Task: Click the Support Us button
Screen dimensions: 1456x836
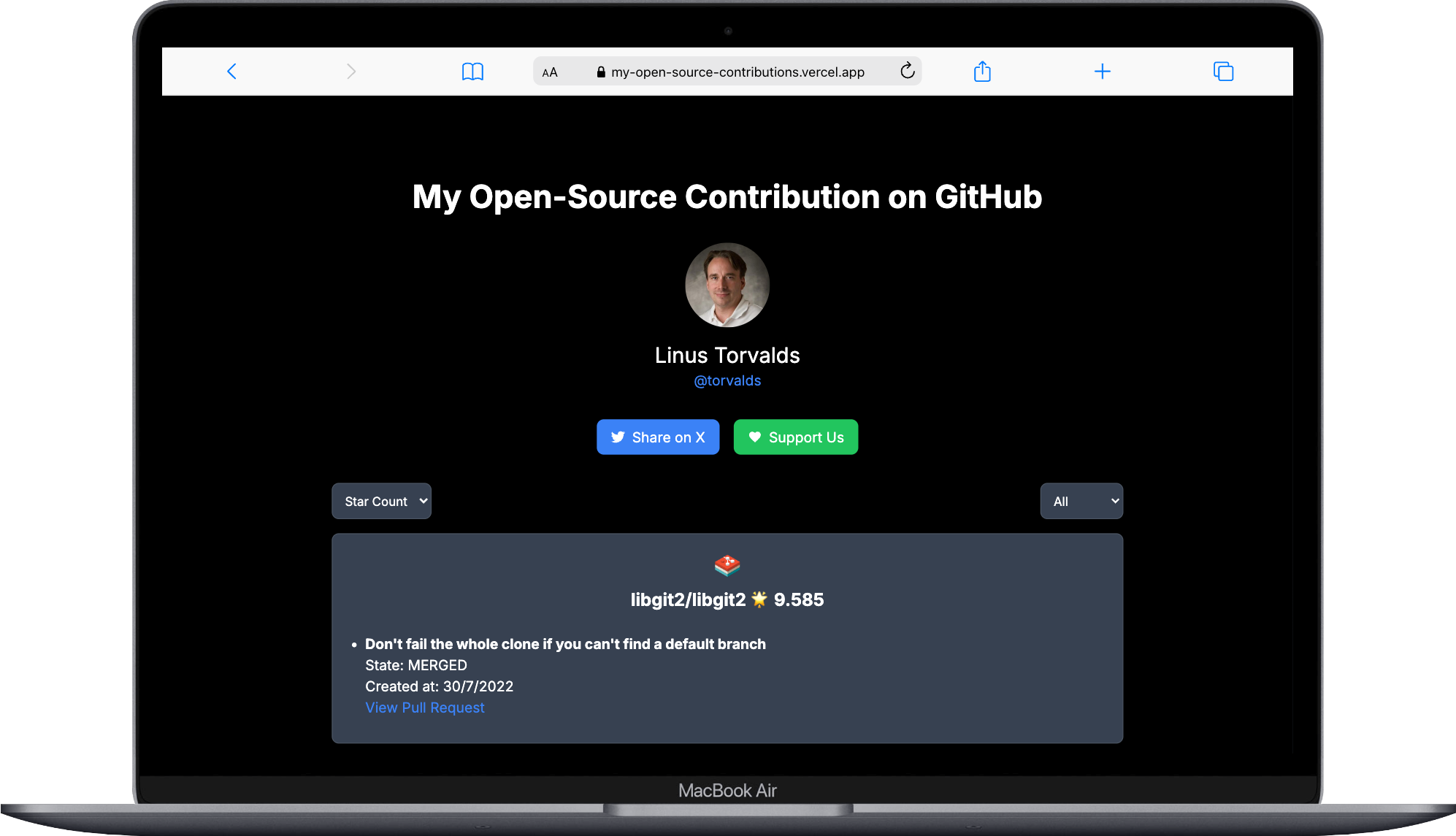Action: click(796, 437)
